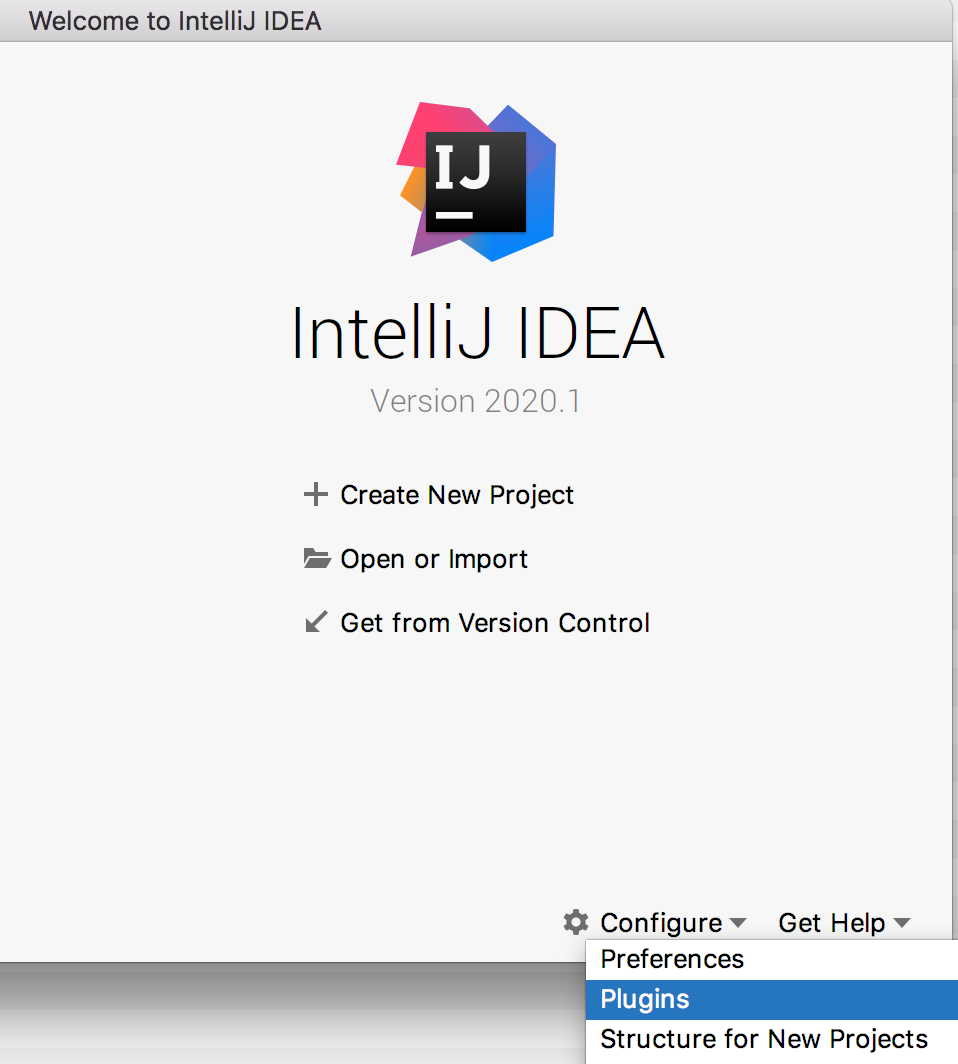Screen dimensions: 958x1064
Task: Select Plugins in the Configure menu
Action: (x=645, y=999)
